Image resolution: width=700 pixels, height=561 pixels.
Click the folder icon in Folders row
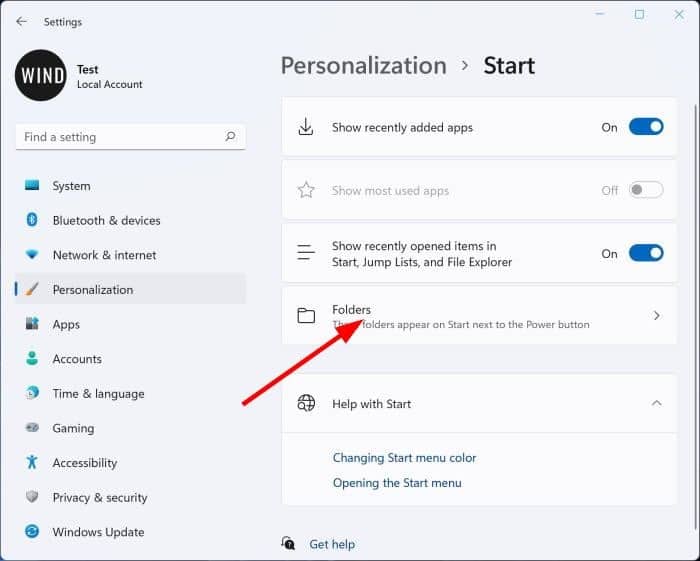coord(306,316)
